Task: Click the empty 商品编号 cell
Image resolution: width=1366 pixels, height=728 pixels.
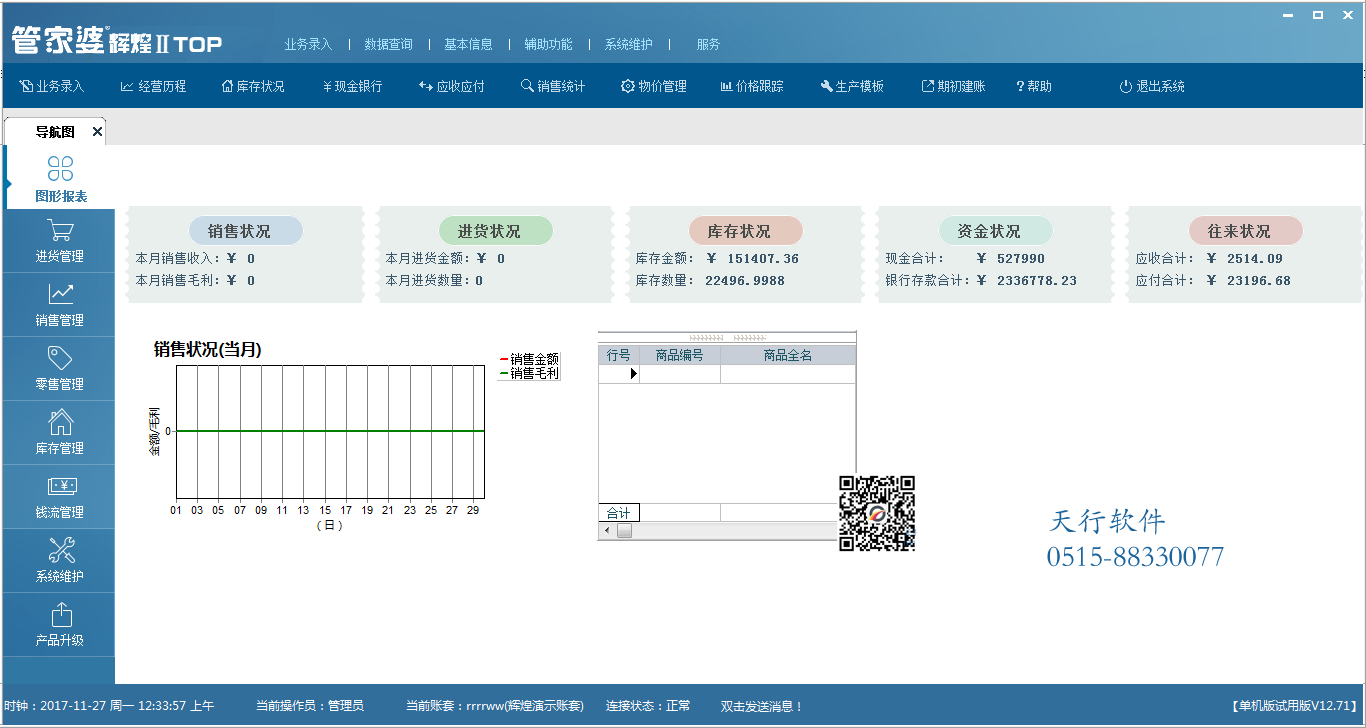Action: (680, 374)
